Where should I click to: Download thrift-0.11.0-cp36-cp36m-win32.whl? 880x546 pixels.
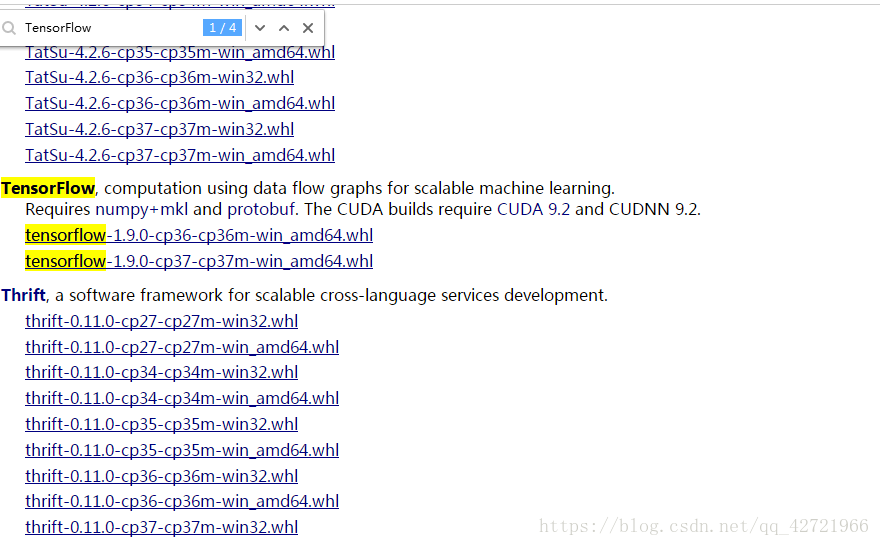coord(162,476)
